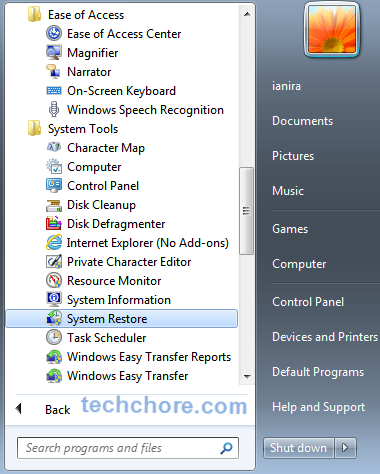Click the Narrator icon
Image resolution: width=380 pixels, height=474 pixels.
(x=54, y=72)
